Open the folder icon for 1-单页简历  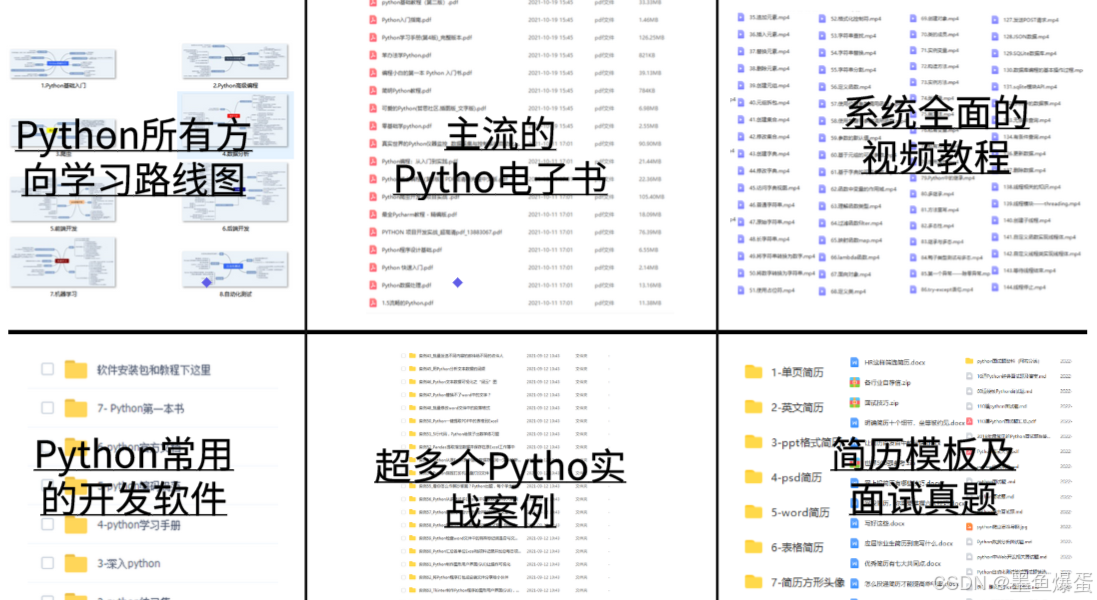coord(754,370)
